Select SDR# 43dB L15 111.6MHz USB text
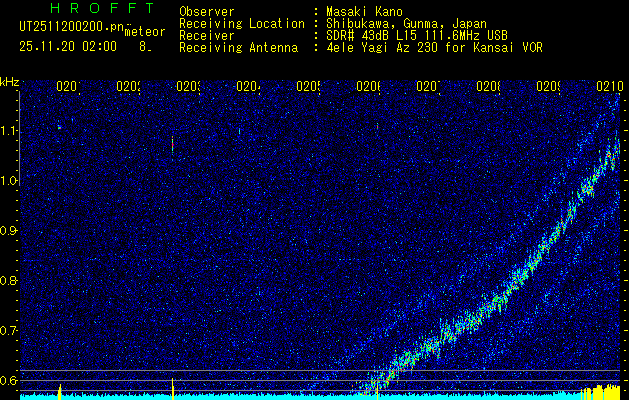This screenshot has width=629, height=400. [x=417, y=36]
